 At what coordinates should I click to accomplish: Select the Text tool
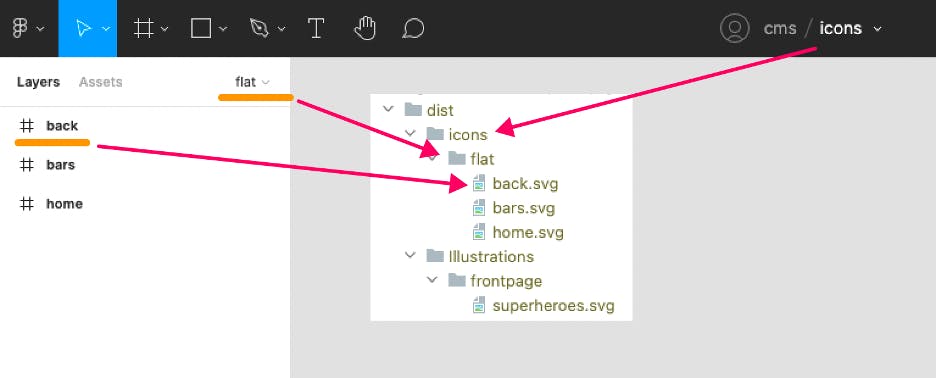[315, 28]
